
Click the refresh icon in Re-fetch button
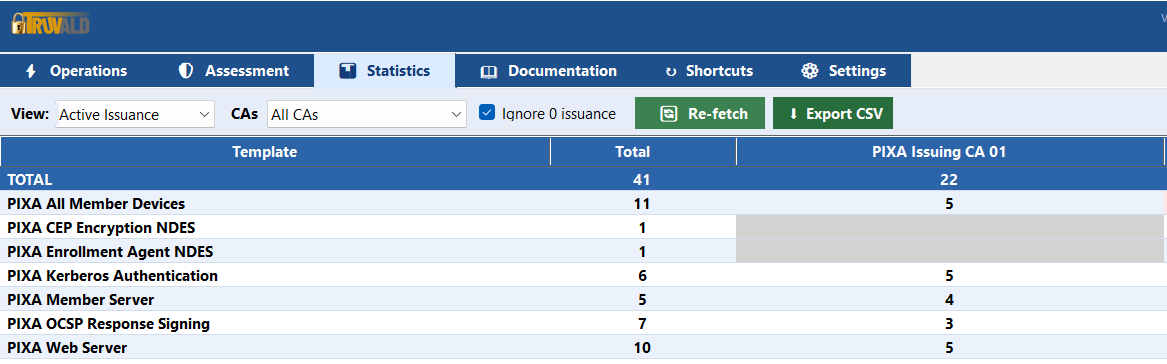coord(669,114)
